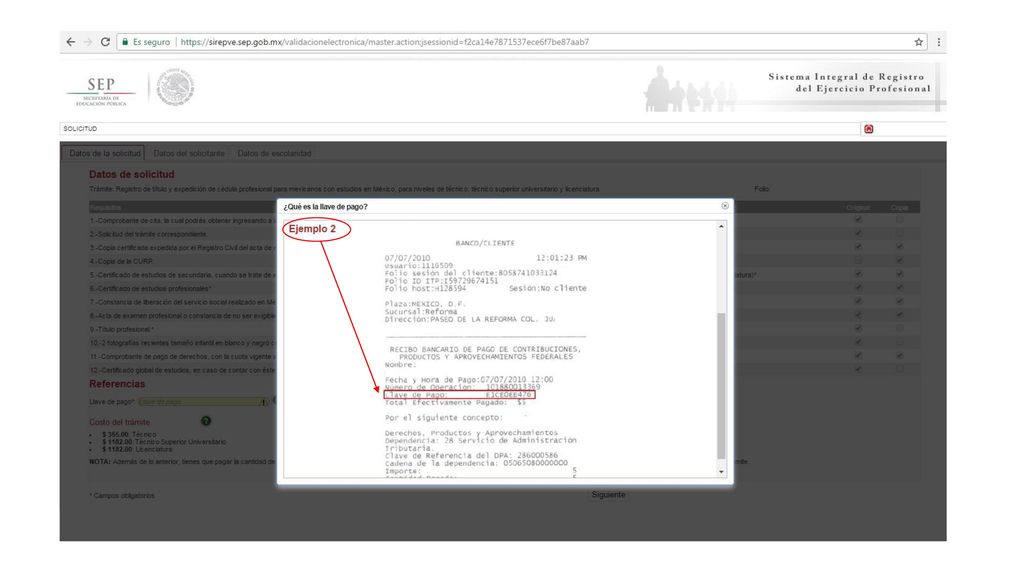The width and height of the screenshot is (1024, 576).
Task: Click the dialog scrollbar down arrow
Action: 721,472
